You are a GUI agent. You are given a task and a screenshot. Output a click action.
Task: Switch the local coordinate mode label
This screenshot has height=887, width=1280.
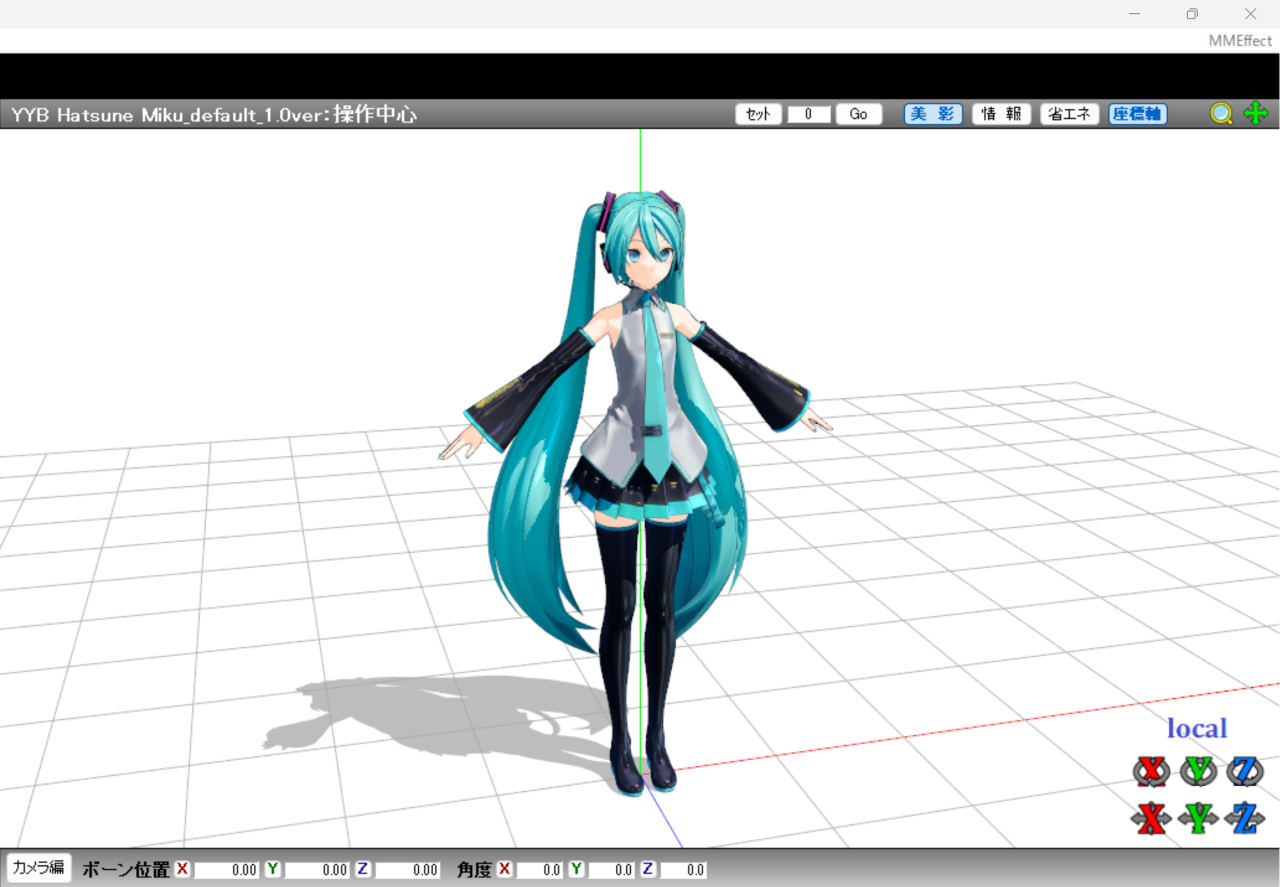click(x=1197, y=728)
